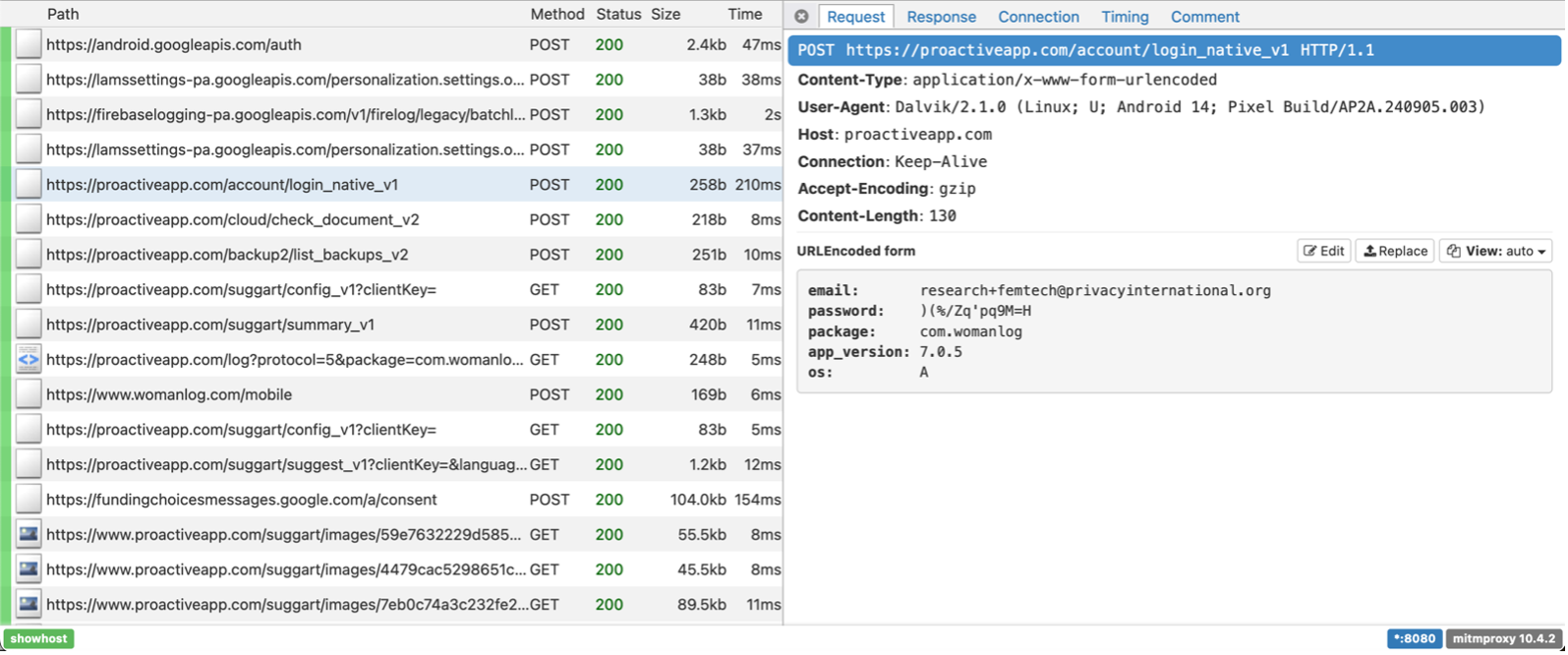
Task: Sort the flows by the Path column header
Action: pos(63,14)
